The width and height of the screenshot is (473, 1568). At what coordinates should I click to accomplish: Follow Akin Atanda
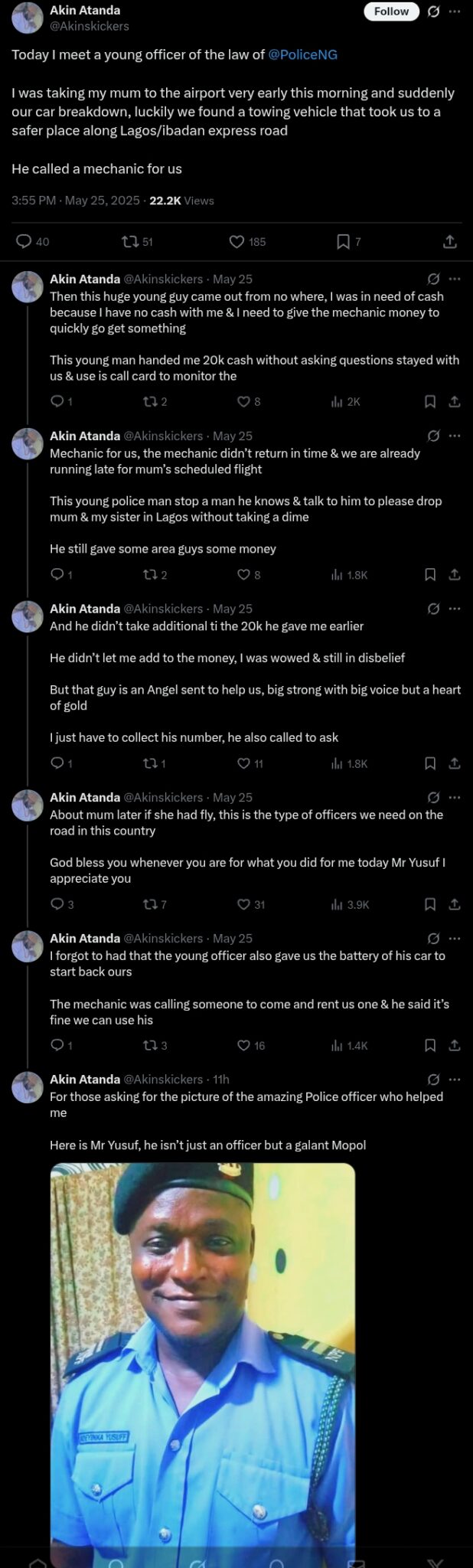point(391,11)
